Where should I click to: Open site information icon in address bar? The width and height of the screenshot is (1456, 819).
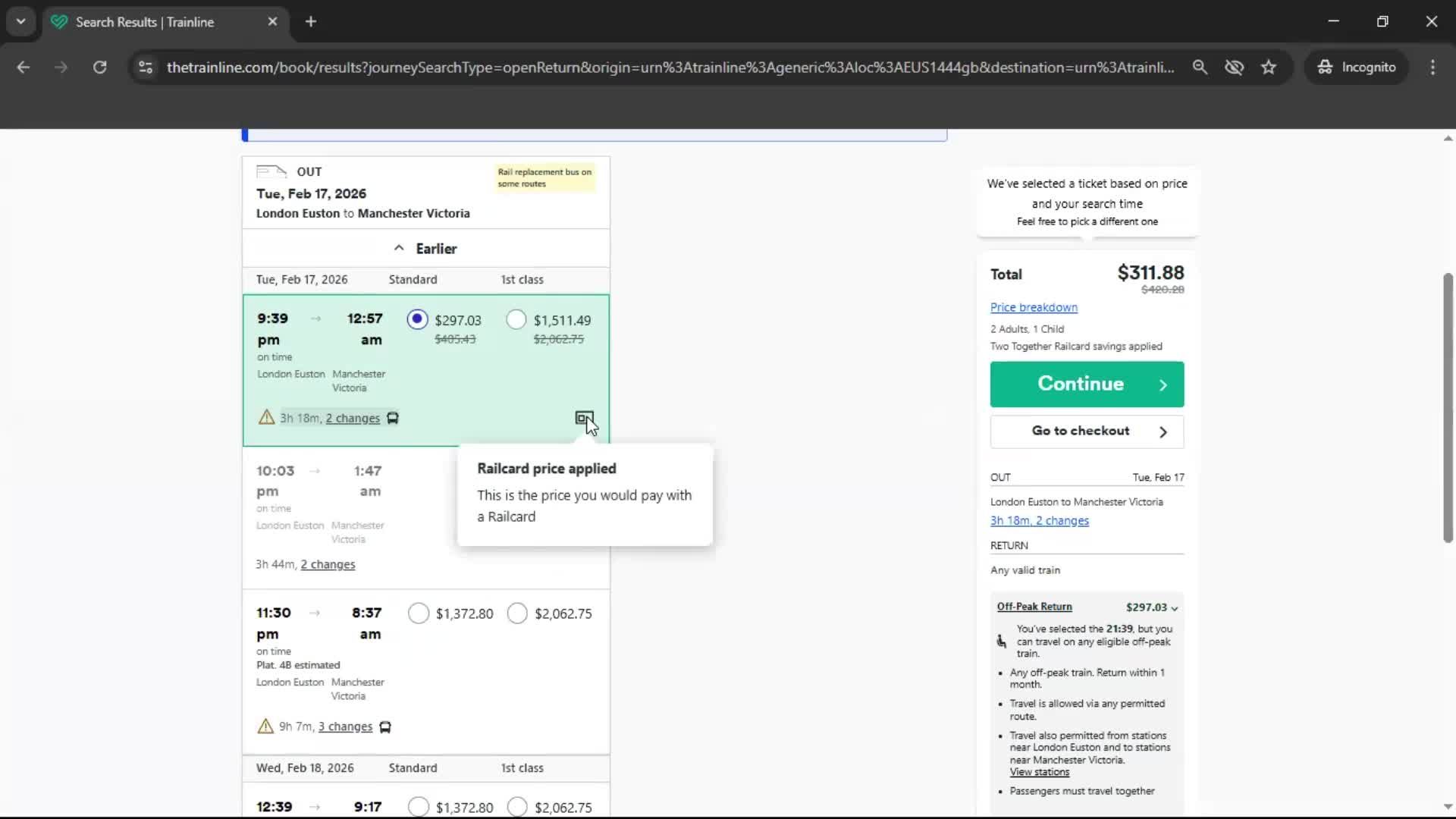146,67
